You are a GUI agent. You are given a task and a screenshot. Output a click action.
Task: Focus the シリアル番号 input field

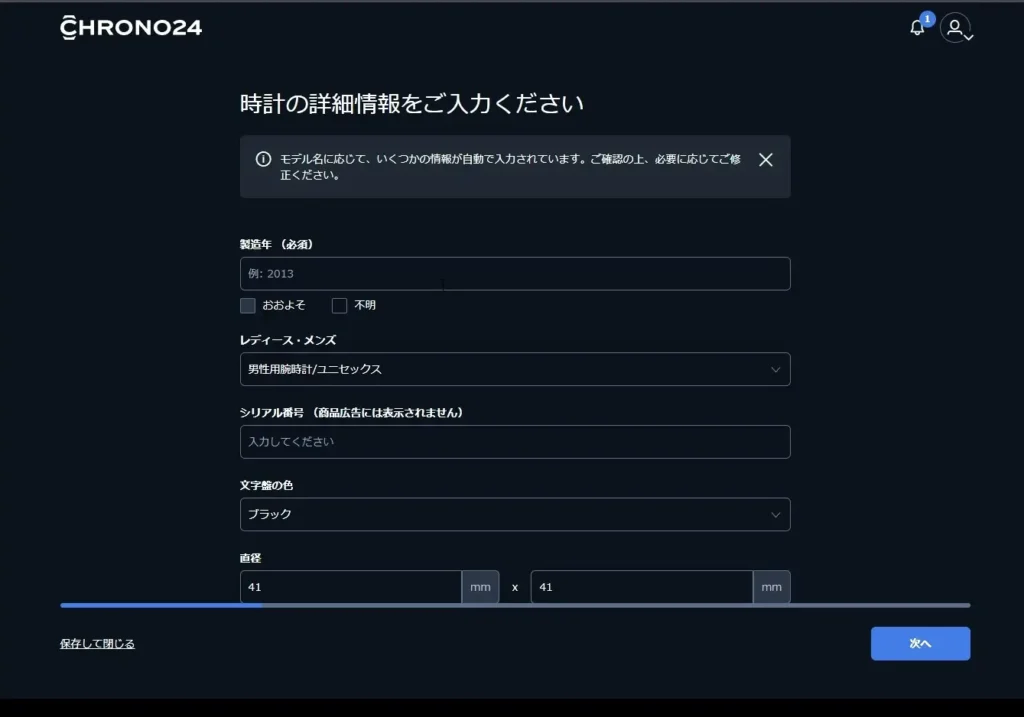(515, 442)
